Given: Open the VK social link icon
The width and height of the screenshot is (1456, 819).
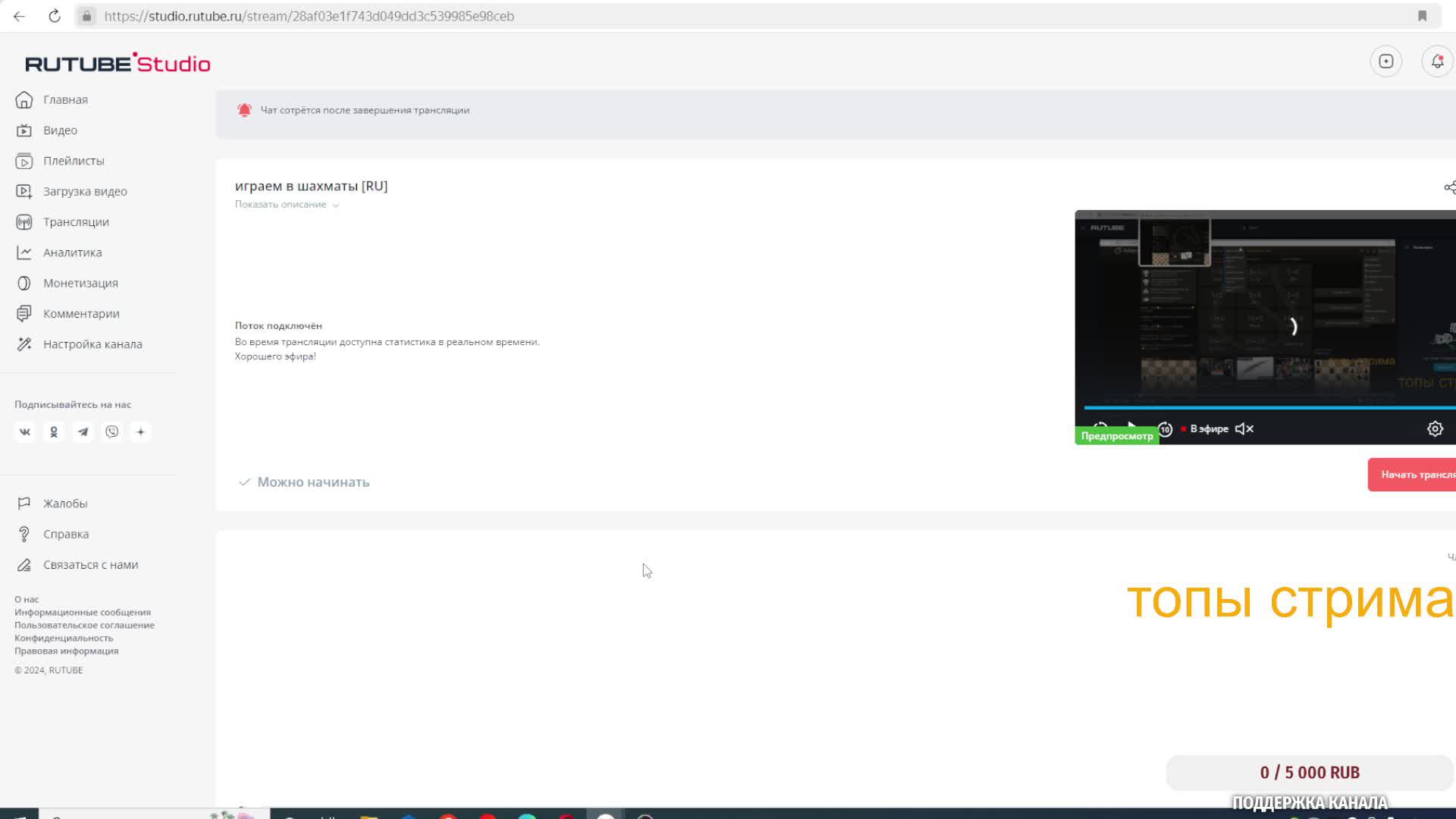Looking at the screenshot, I should point(25,431).
